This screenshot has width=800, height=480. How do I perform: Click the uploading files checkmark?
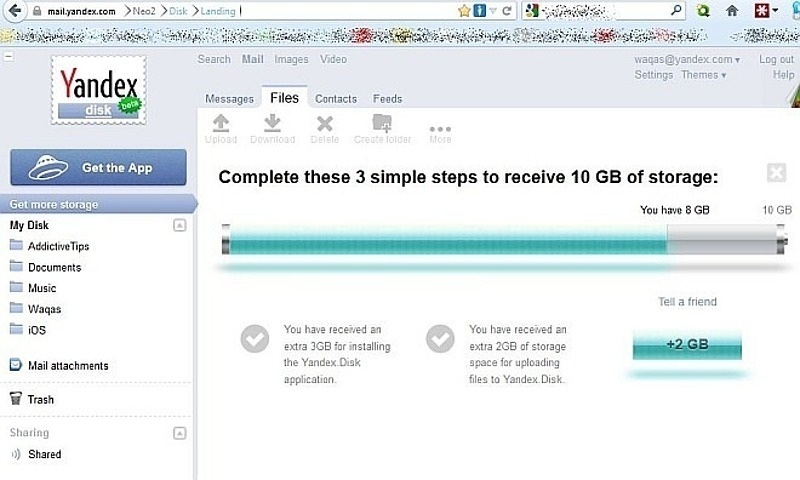click(x=440, y=339)
